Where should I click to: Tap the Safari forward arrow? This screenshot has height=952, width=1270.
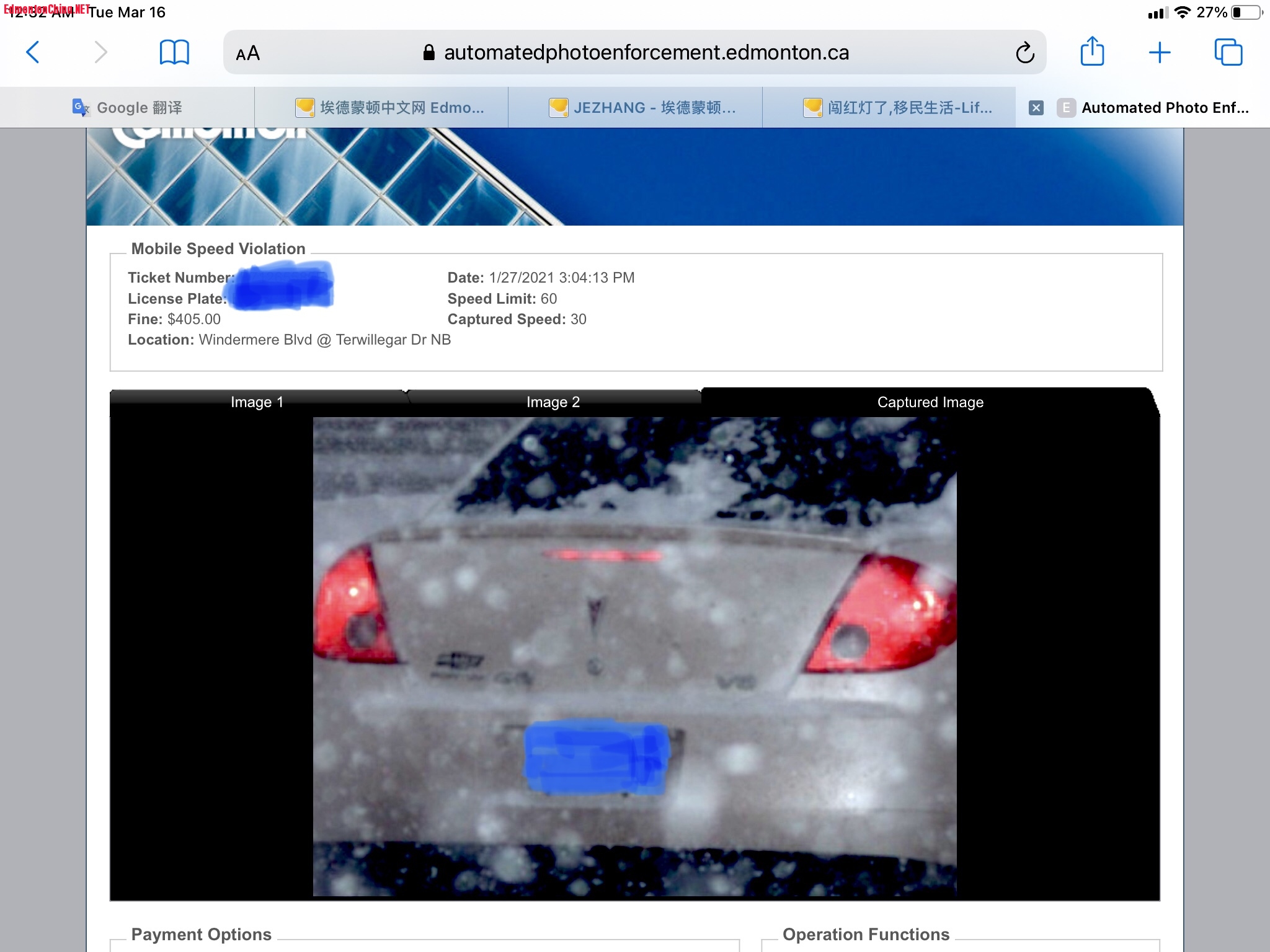100,52
